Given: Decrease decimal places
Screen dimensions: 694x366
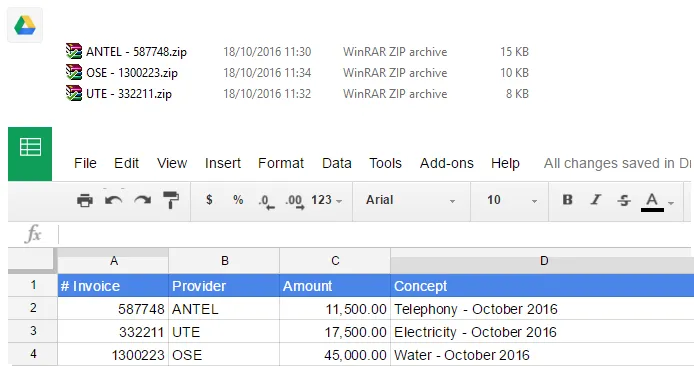Looking at the screenshot, I should click(266, 201).
